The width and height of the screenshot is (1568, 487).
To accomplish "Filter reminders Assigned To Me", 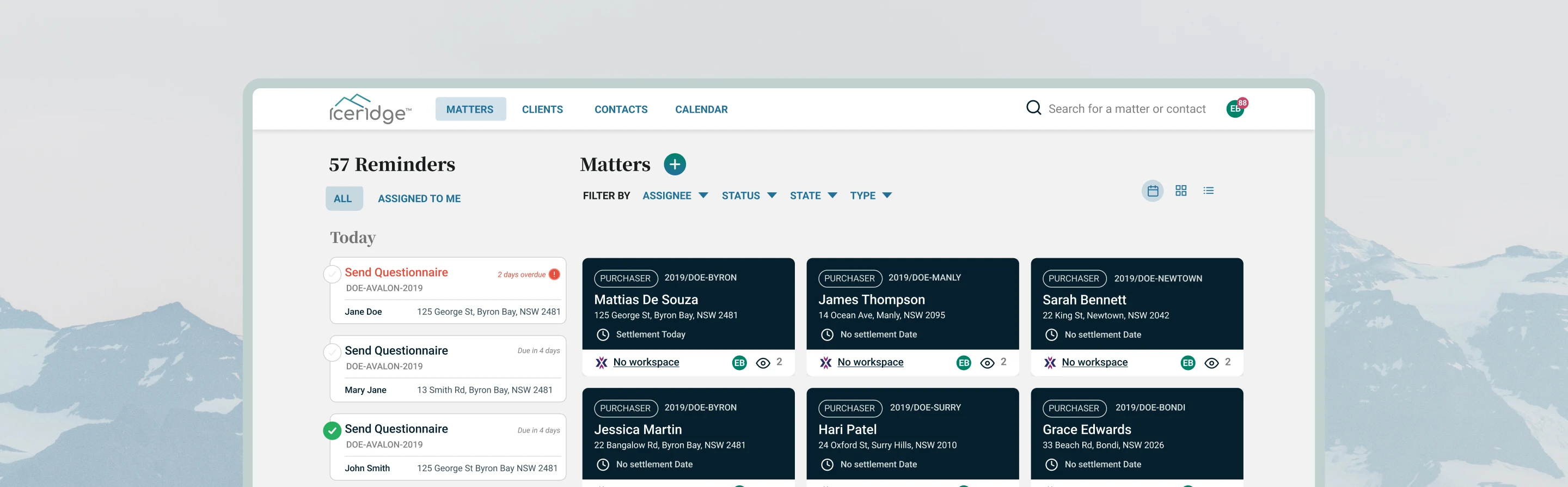I will coord(419,198).
